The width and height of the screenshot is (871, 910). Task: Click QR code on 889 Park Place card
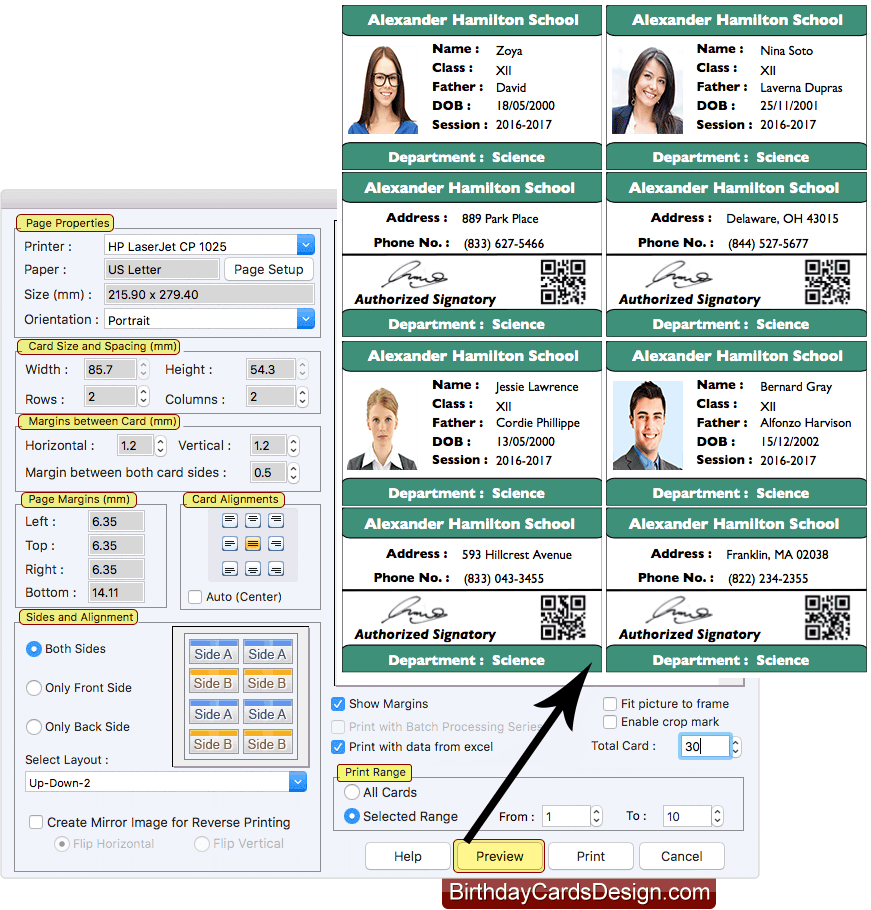click(x=563, y=282)
